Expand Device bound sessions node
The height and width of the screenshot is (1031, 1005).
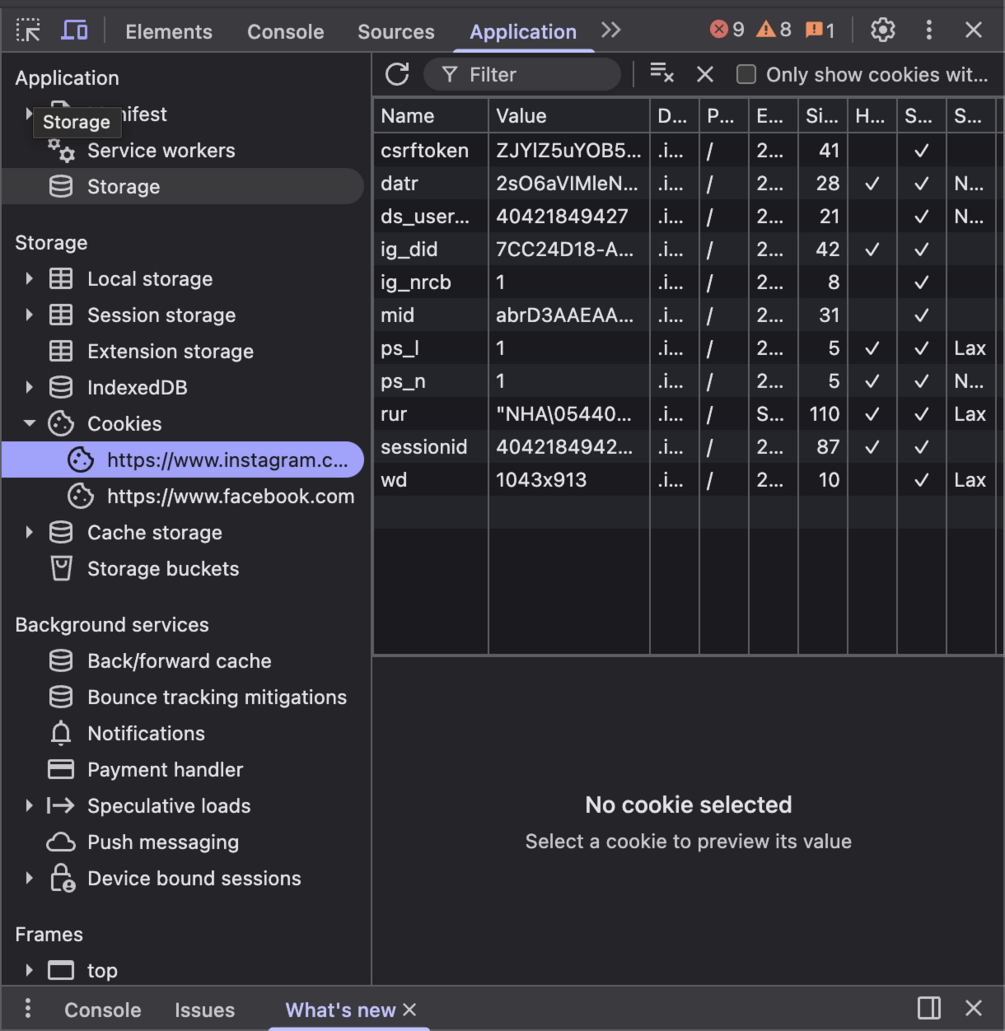pyautogui.click(x=28, y=878)
